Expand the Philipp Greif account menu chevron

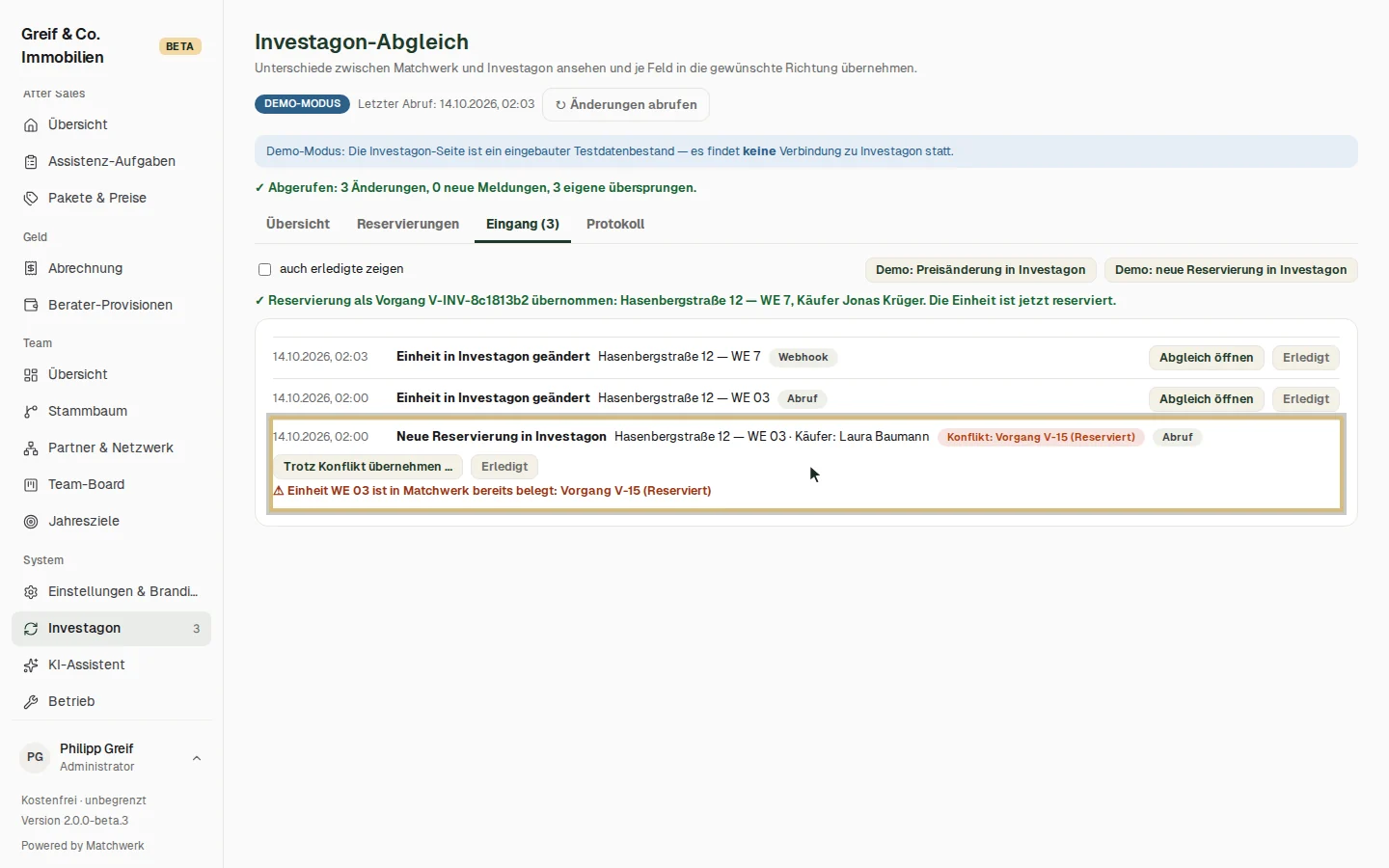coord(197,758)
